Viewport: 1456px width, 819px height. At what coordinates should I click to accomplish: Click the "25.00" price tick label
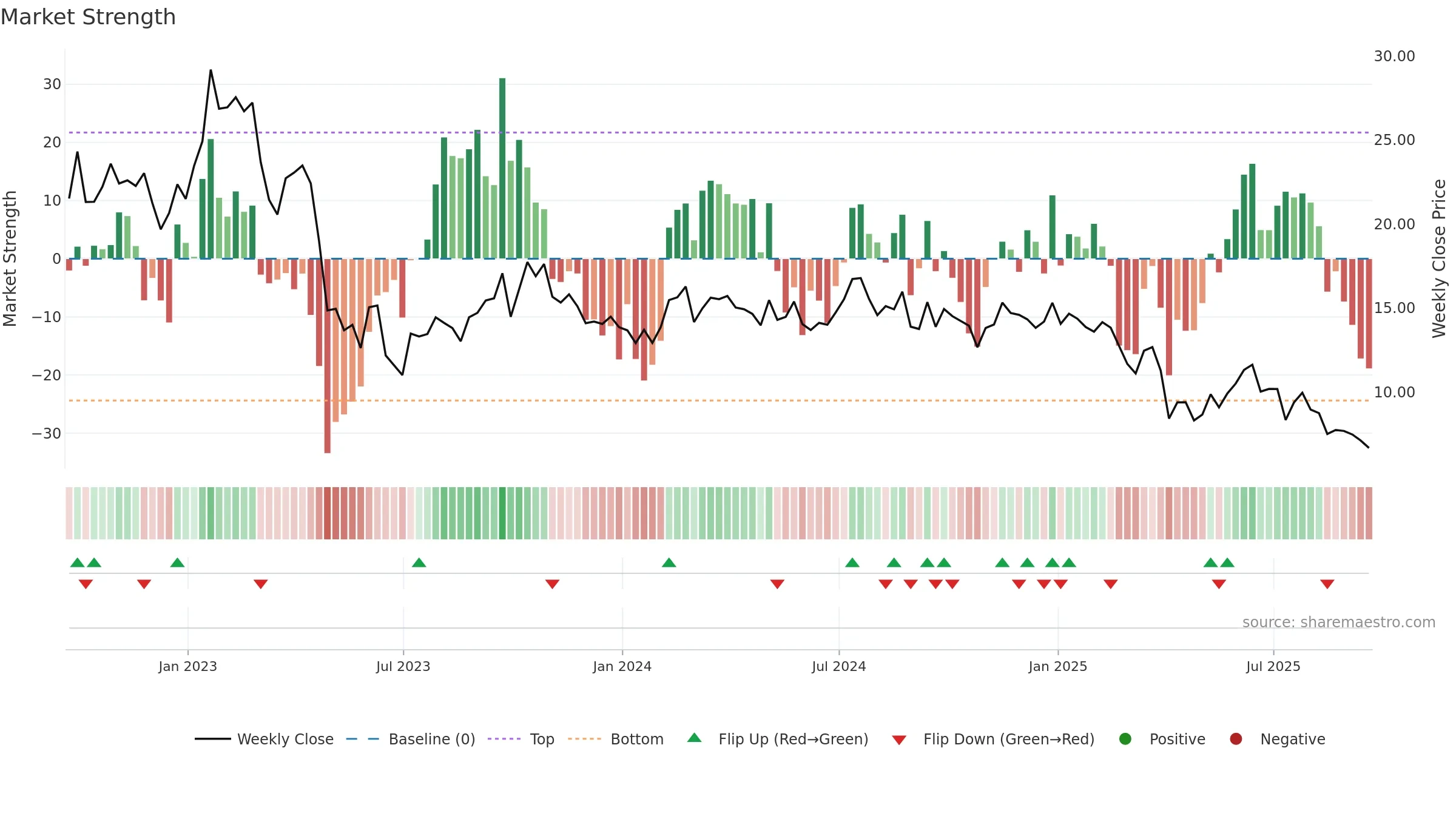[1394, 140]
